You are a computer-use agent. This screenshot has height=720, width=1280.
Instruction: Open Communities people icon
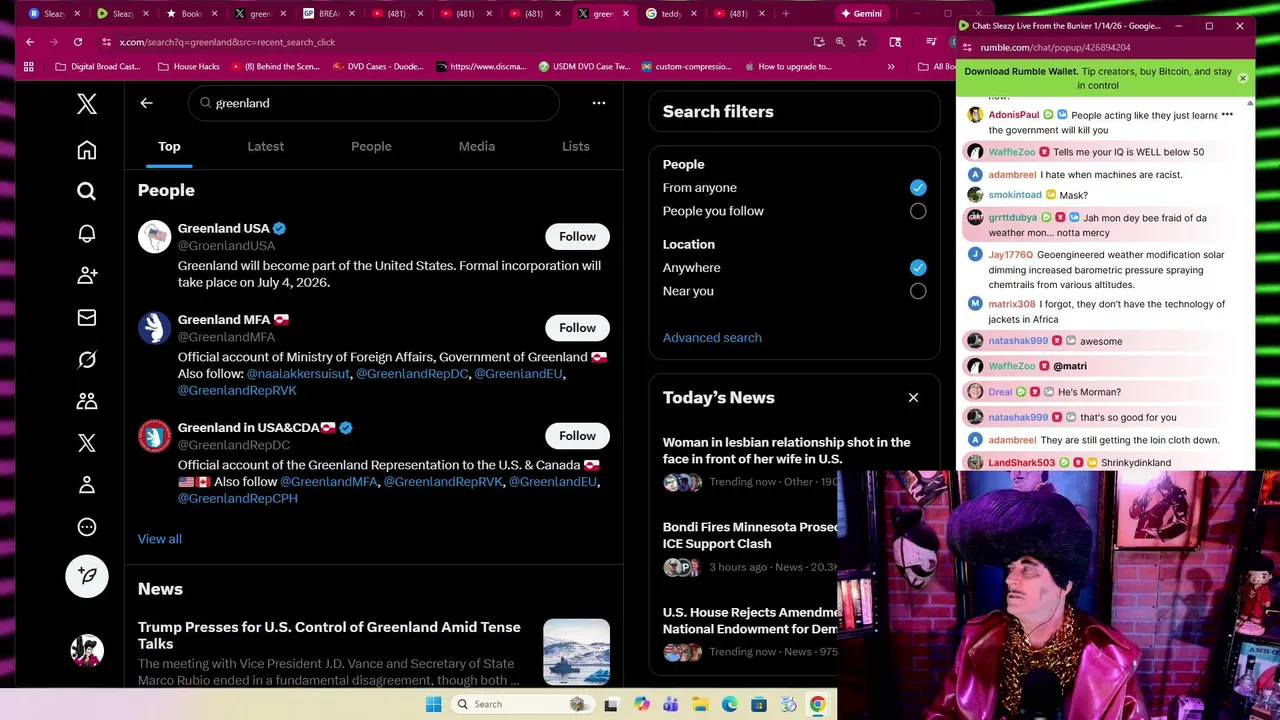(x=87, y=401)
